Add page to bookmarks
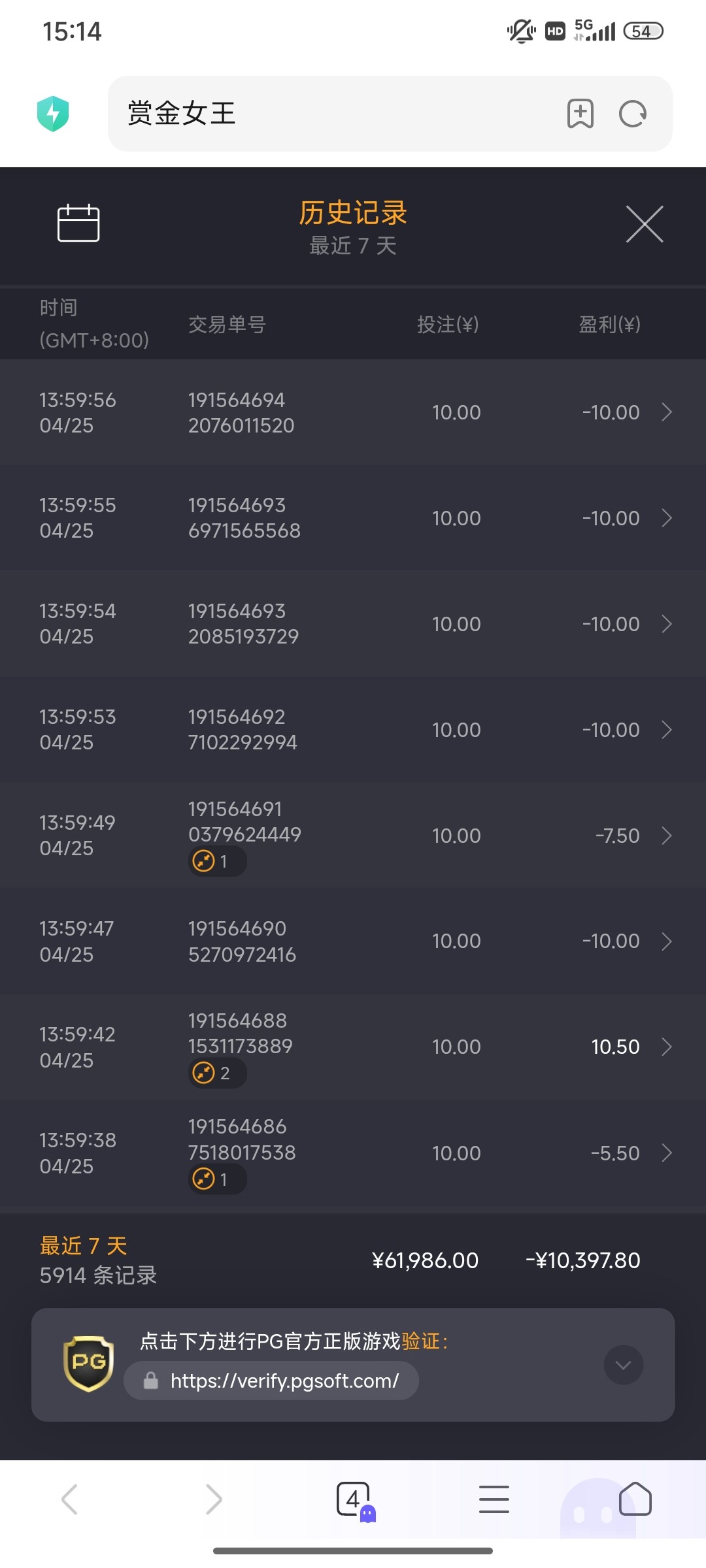This screenshot has height=1568, width=706. [580, 114]
